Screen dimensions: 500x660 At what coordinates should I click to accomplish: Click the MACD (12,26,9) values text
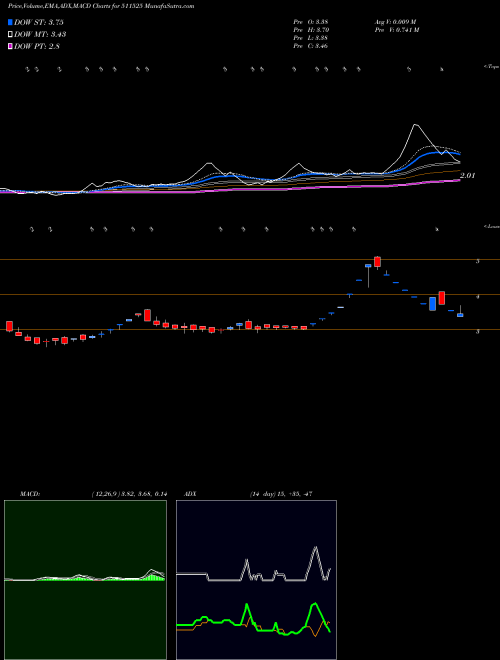129,494
